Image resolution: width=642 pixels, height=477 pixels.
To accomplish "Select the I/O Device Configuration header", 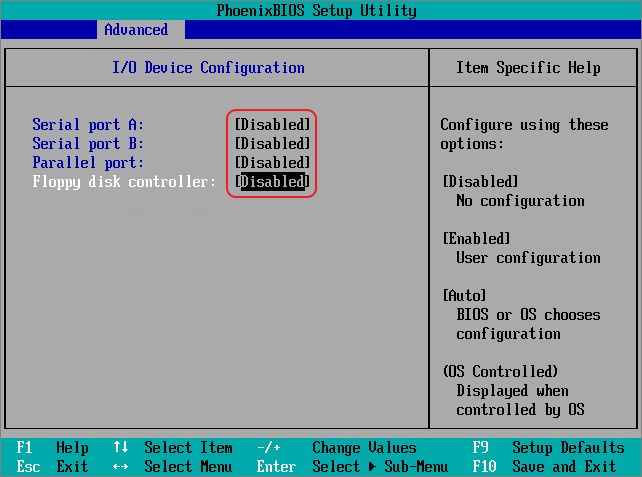I will (208, 68).
